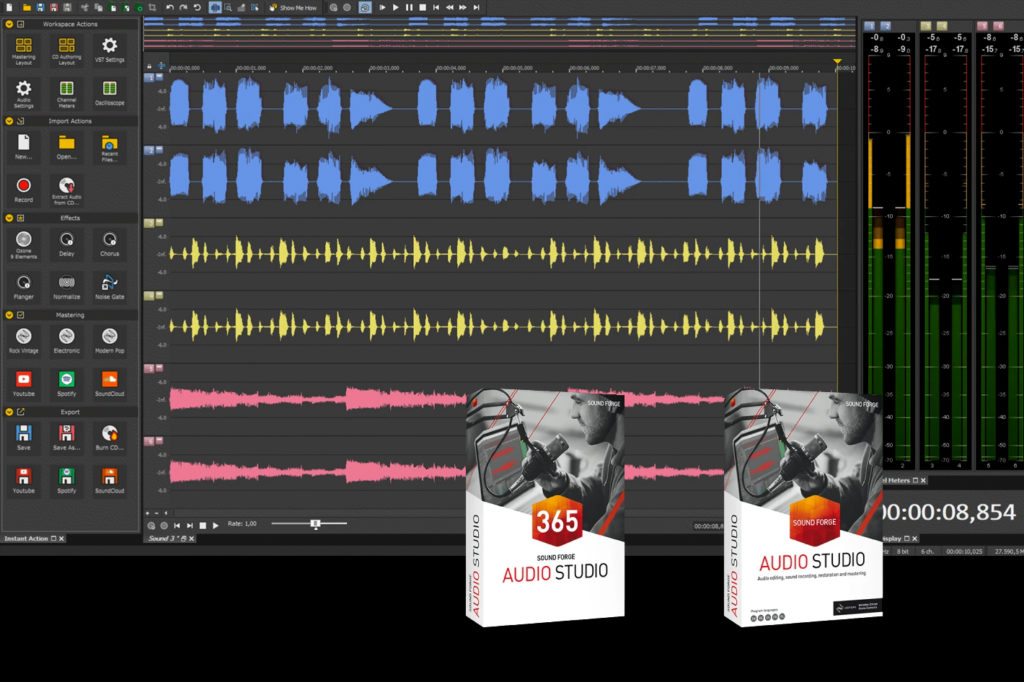Viewport: 1024px width, 682px height.
Task: Launch Extract Audio from CD
Action: coord(67,190)
